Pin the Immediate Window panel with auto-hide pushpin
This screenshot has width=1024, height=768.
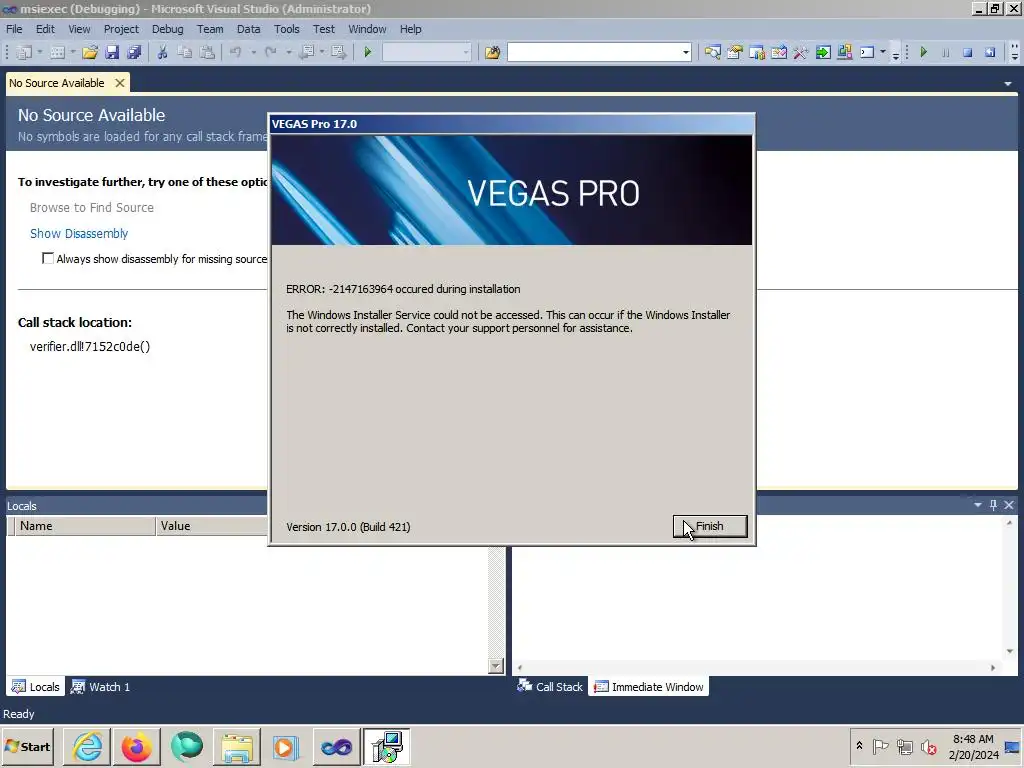(993, 505)
